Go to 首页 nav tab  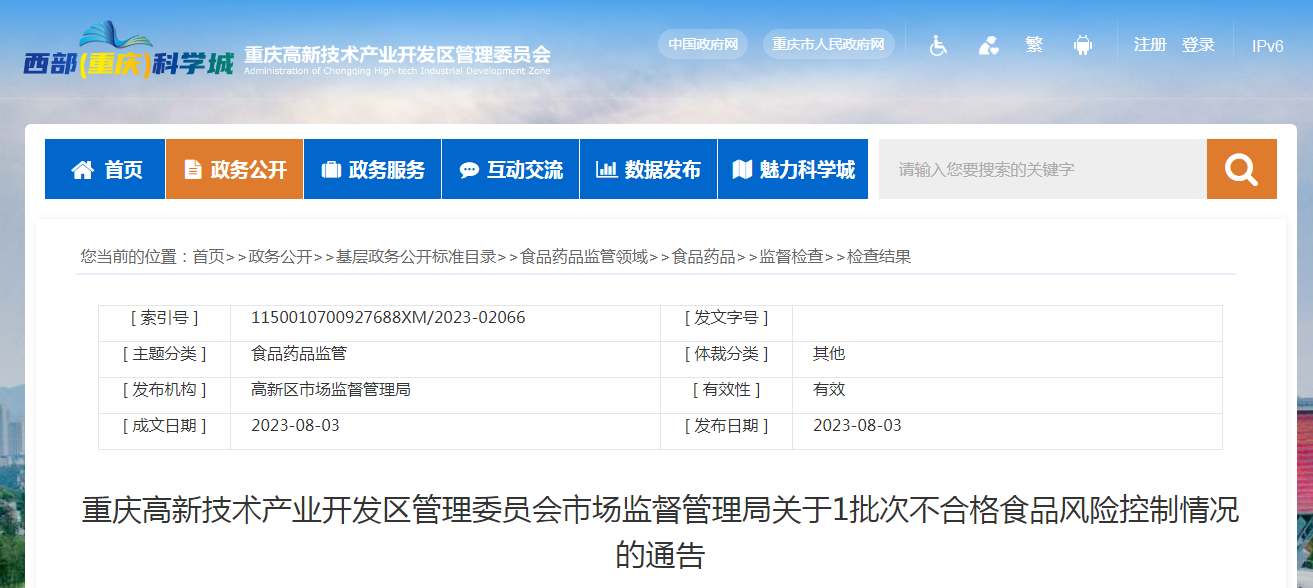(105, 169)
